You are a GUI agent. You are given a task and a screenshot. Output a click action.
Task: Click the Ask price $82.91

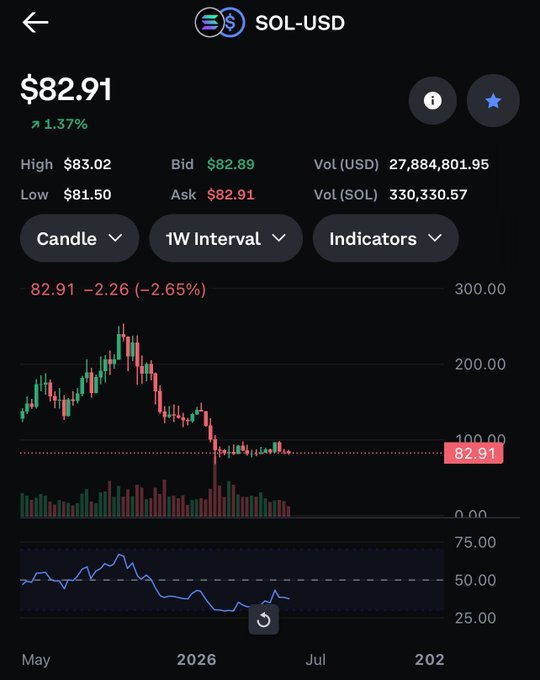231,195
